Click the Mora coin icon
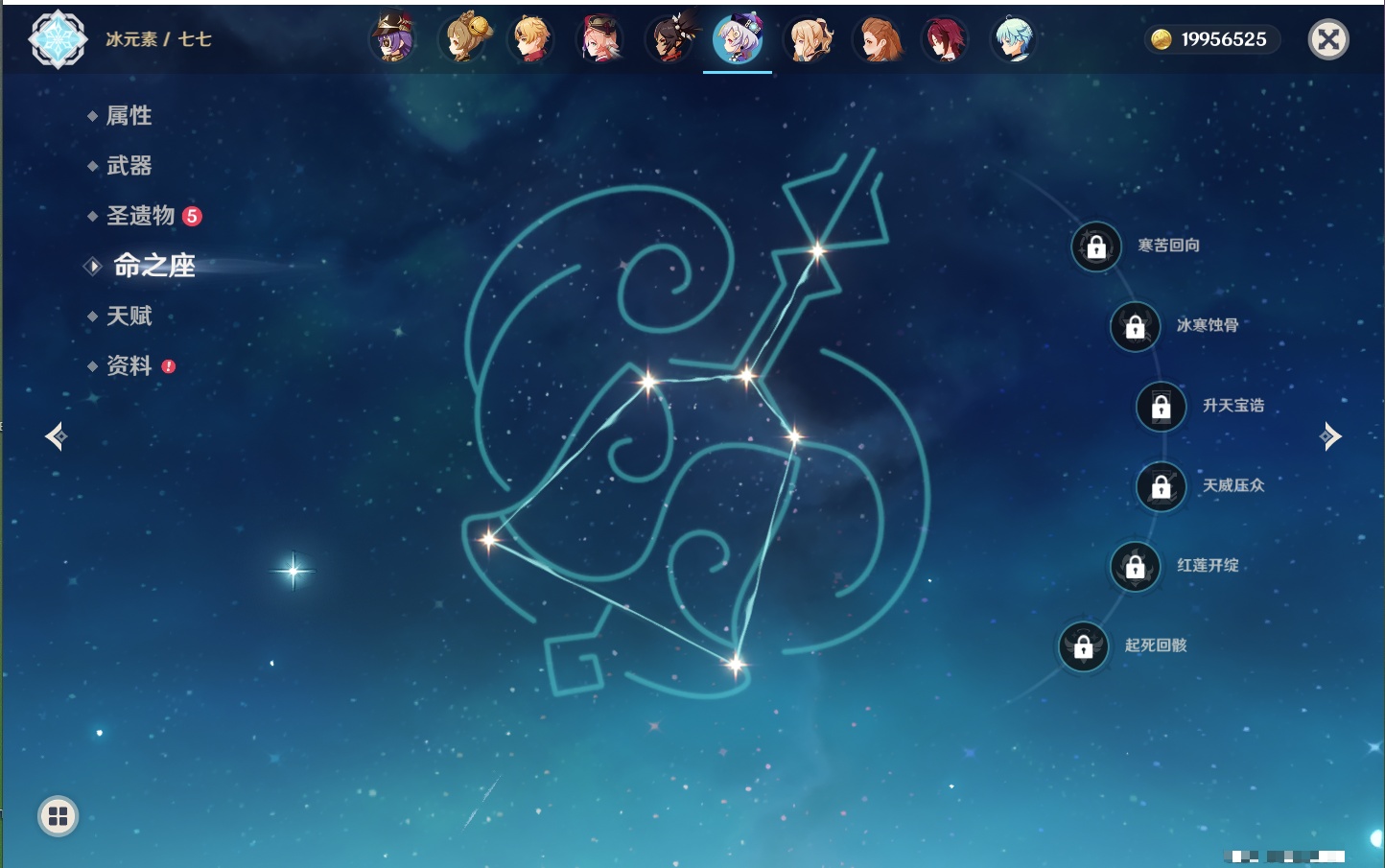This screenshot has width=1385, height=868. point(1162,39)
